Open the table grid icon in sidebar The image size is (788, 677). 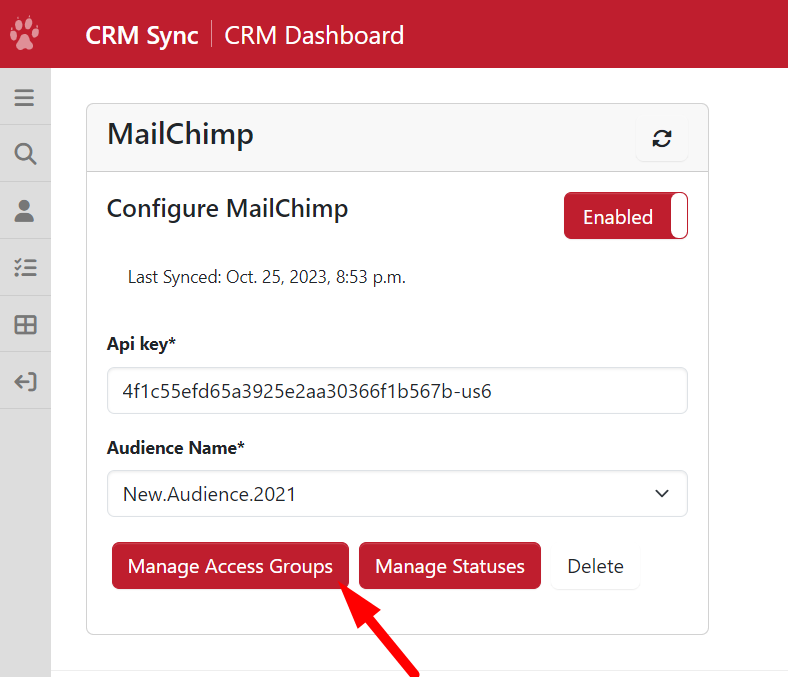tap(25, 325)
